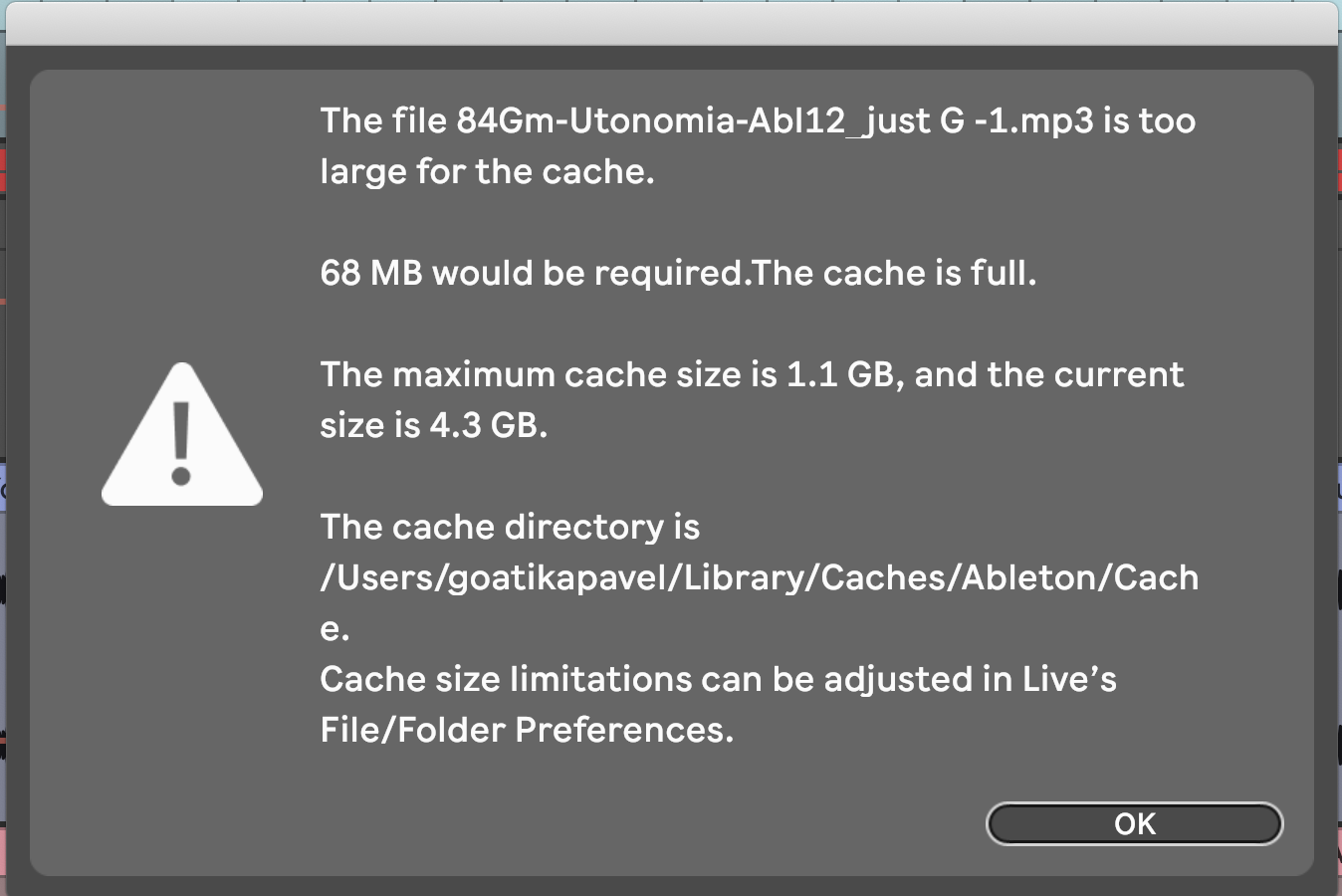1342x896 pixels.
Task: Click the wrapped "e." path ending
Action: click(x=335, y=629)
